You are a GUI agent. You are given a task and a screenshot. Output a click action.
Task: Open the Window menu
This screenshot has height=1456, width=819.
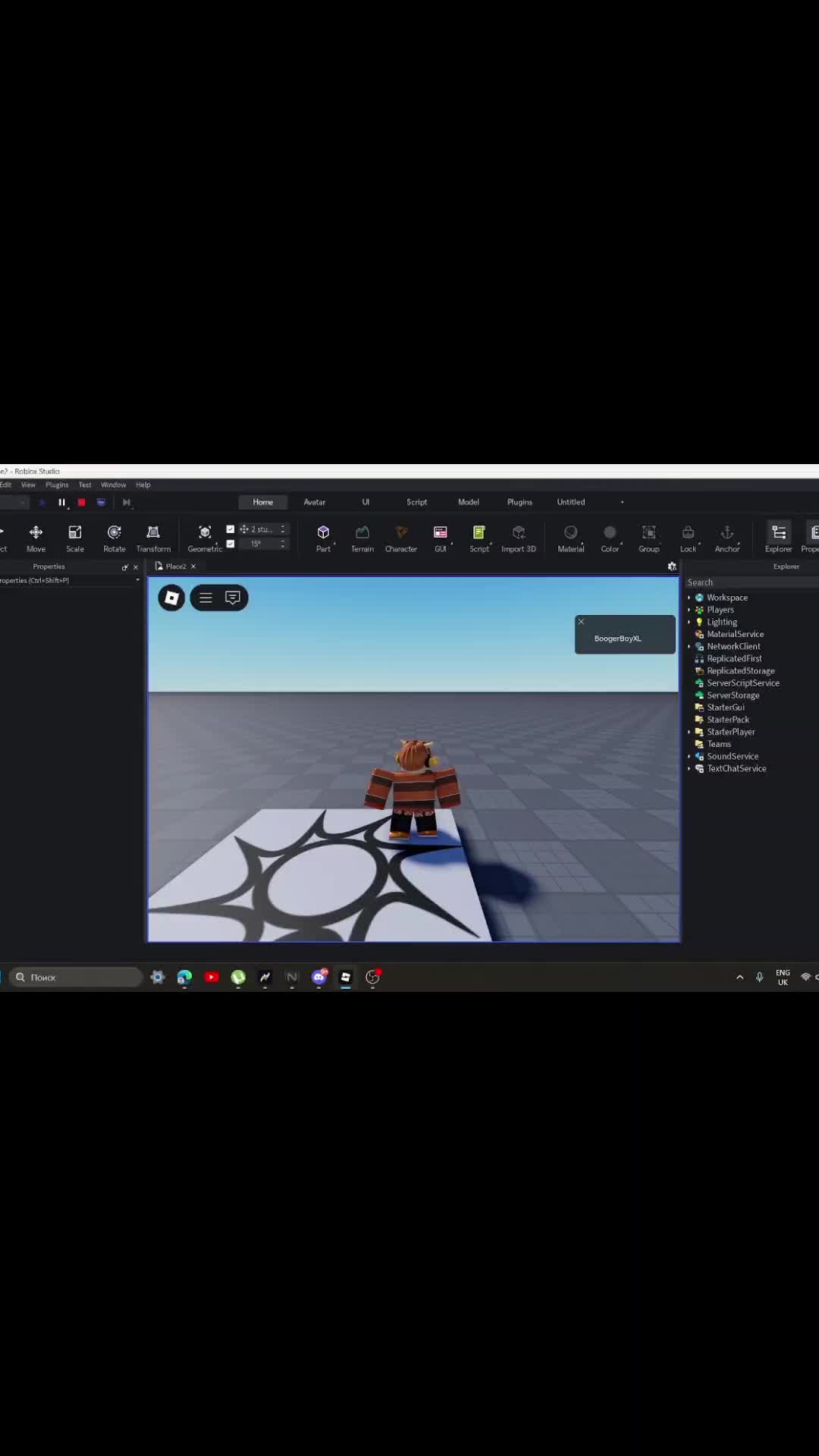(114, 485)
